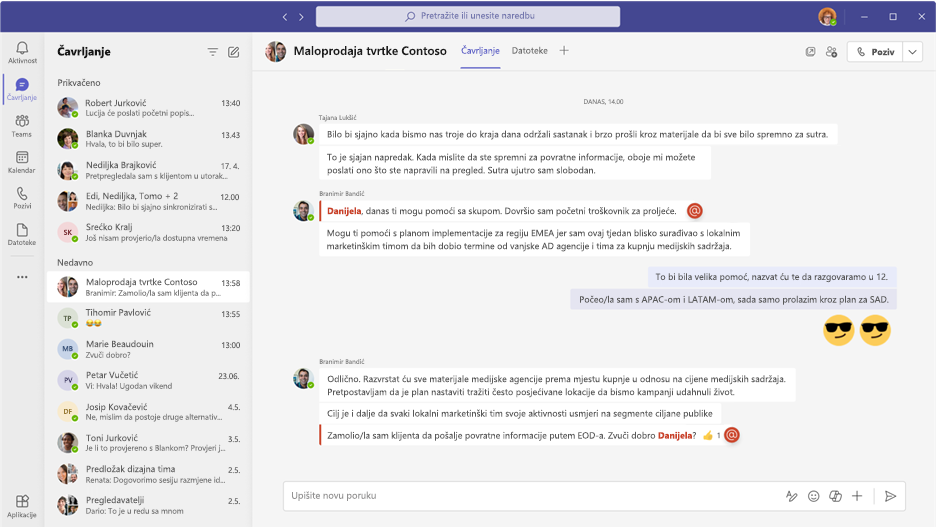Open the emoji picker in compose box
The image size is (936, 527).
813,496
